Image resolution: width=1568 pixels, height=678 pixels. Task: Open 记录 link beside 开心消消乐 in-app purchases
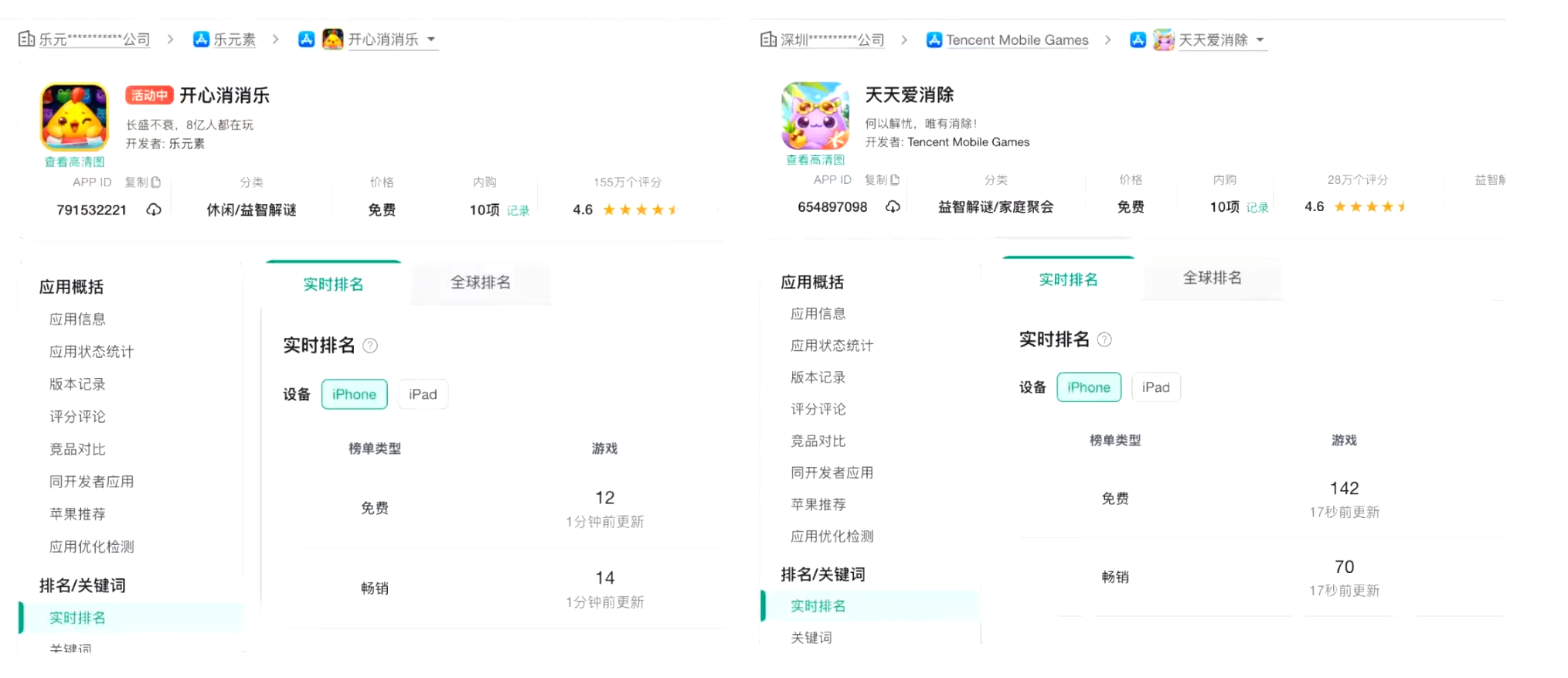(x=518, y=210)
